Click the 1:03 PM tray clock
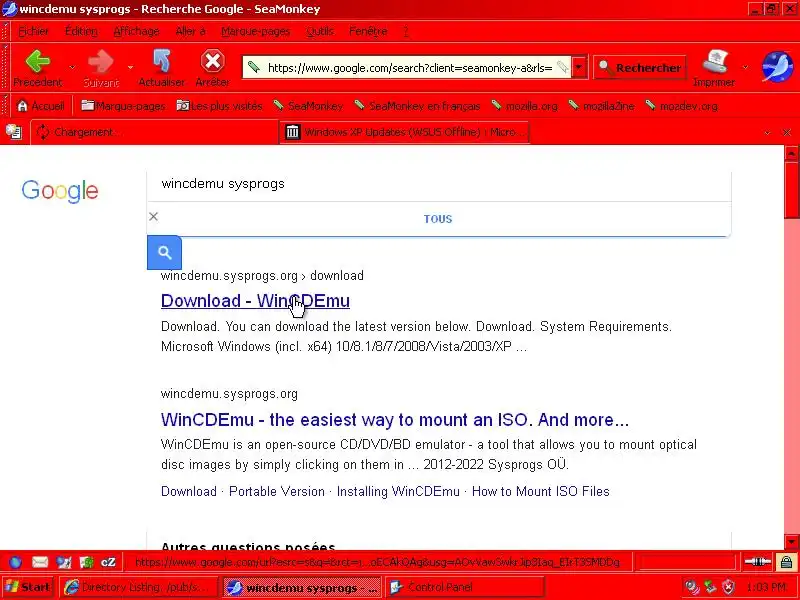 [766, 587]
